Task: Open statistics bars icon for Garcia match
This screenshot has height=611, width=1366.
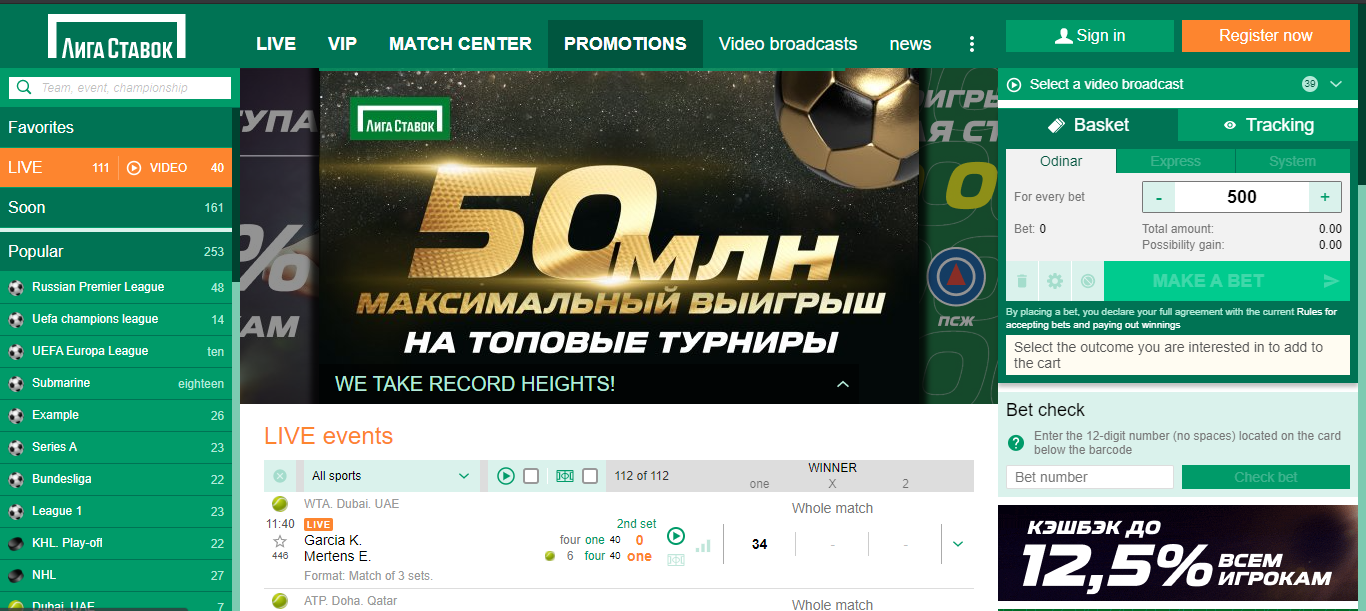Action: coord(703,545)
